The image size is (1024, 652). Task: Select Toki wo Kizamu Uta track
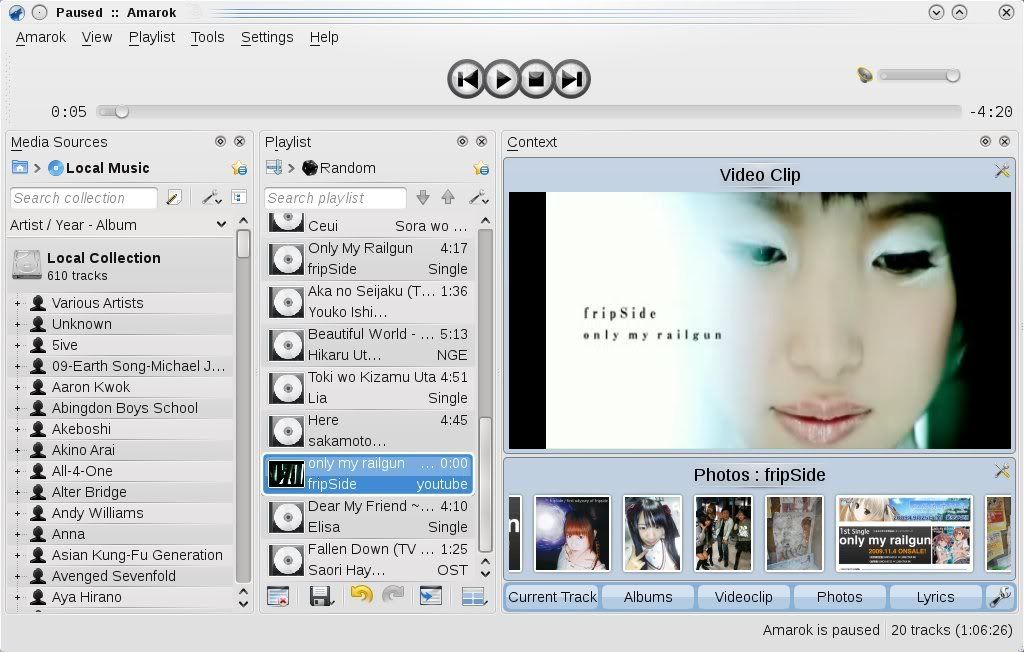coord(368,387)
